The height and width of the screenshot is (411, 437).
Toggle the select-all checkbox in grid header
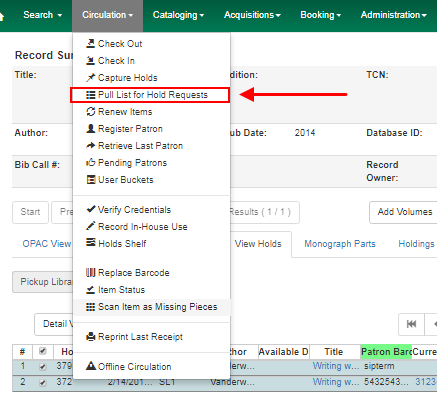(x=42, y=351)
